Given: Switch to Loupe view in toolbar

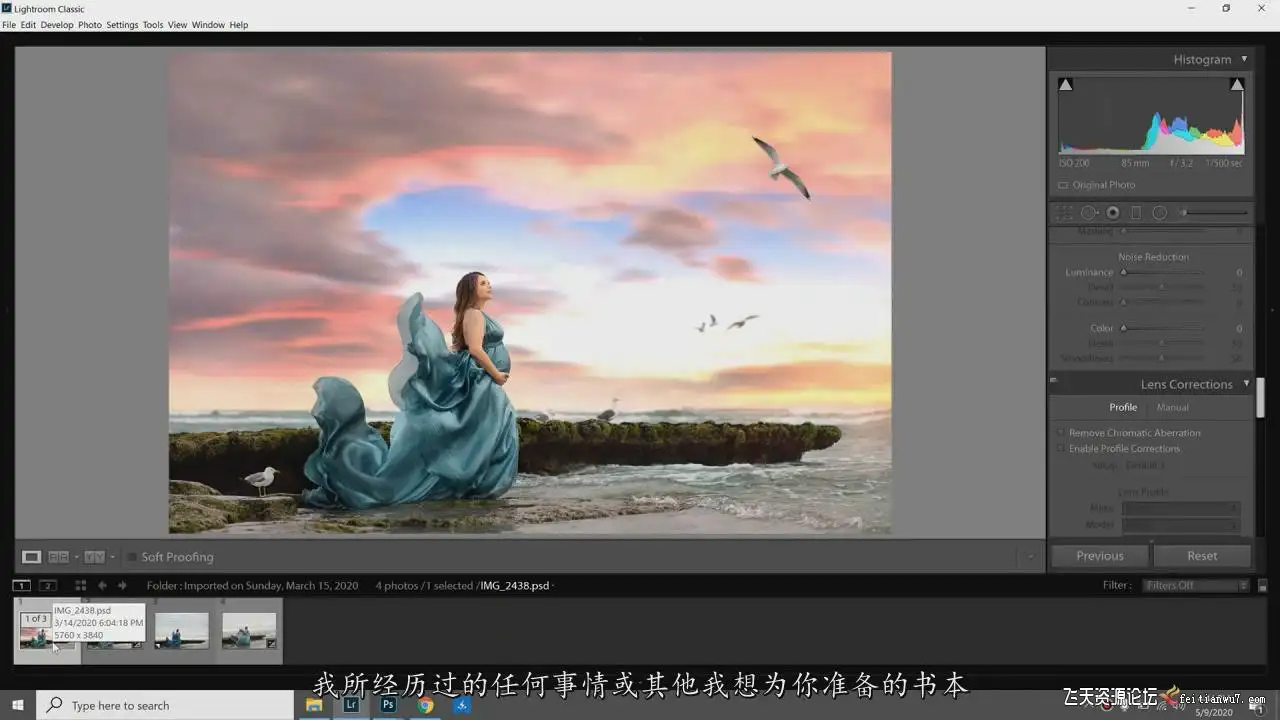Looking at the screenshot, I should tap(32, 557).
